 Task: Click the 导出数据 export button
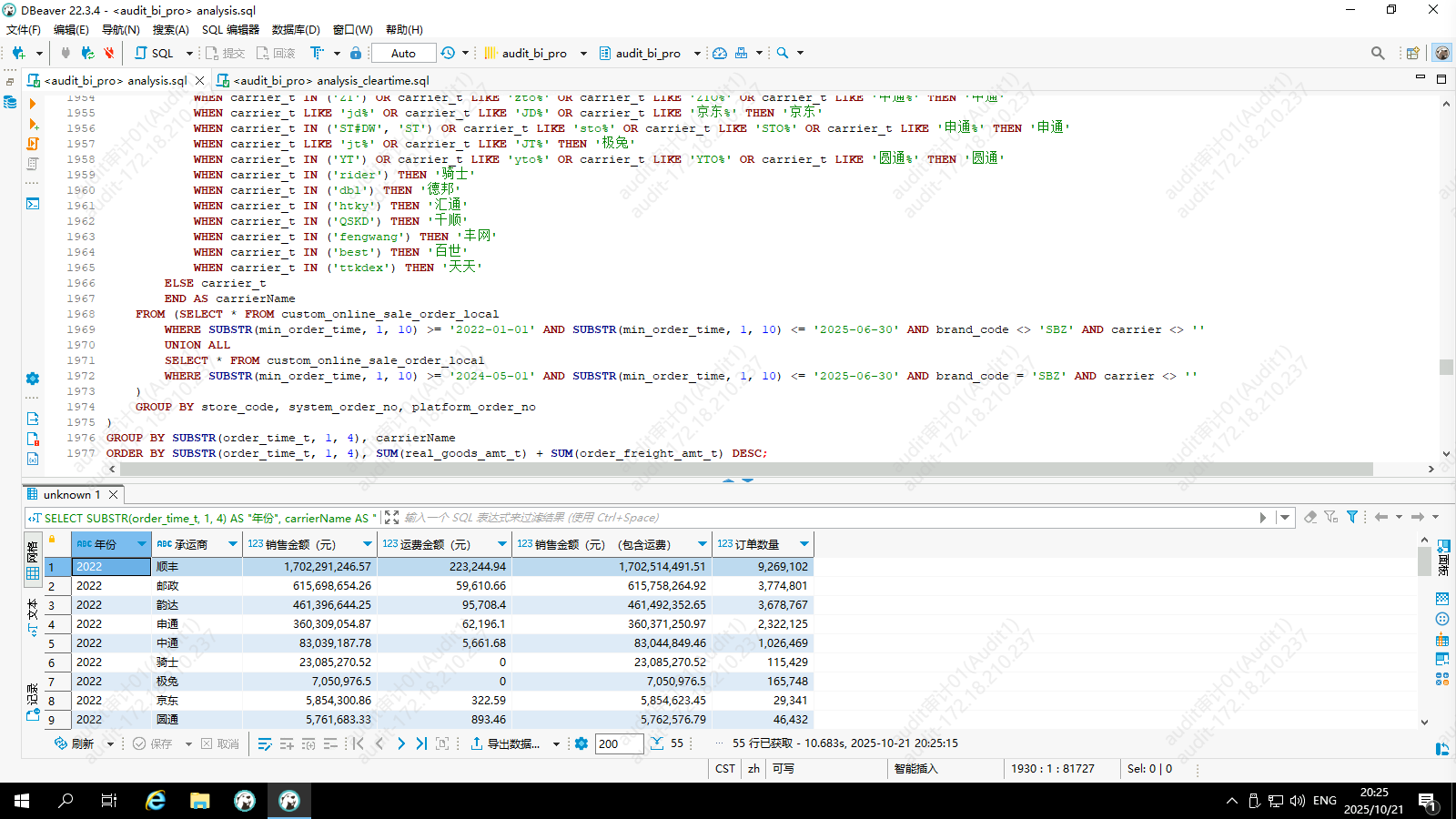[x=506, y=743]
